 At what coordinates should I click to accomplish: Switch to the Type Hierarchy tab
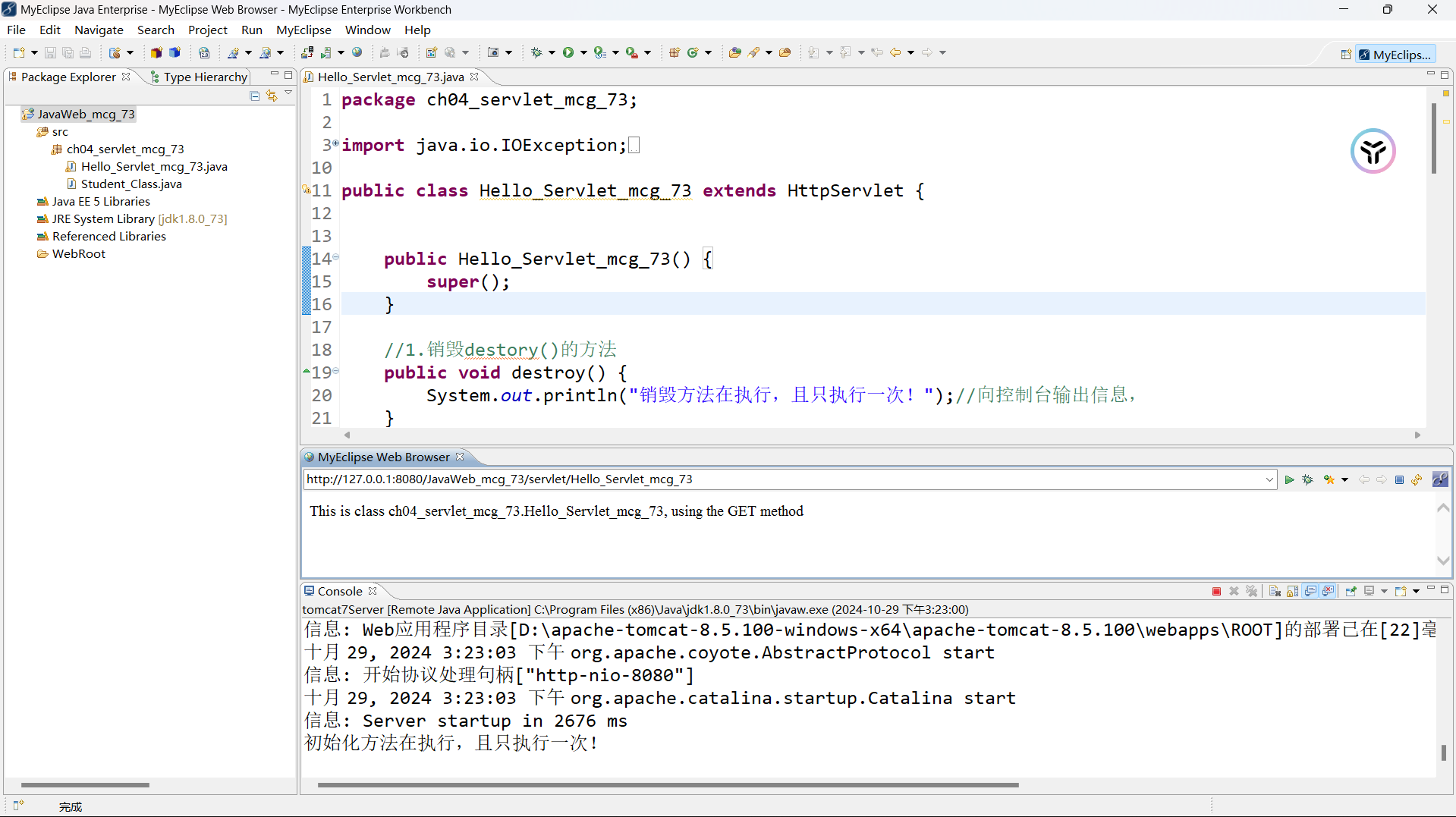coord(199,77)
